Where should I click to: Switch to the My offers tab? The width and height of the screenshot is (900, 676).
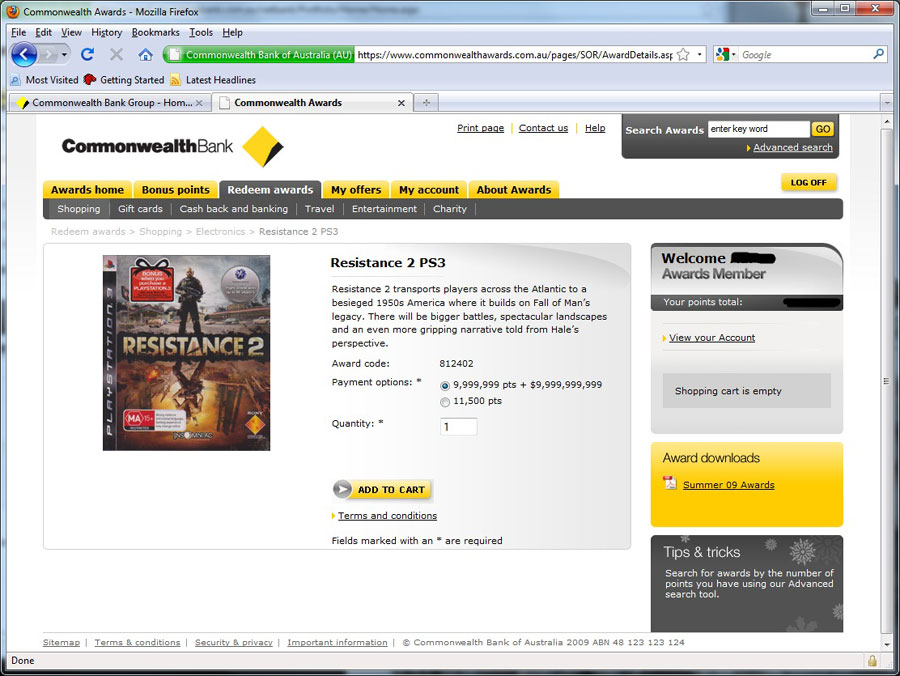click(x=356, y=190)
